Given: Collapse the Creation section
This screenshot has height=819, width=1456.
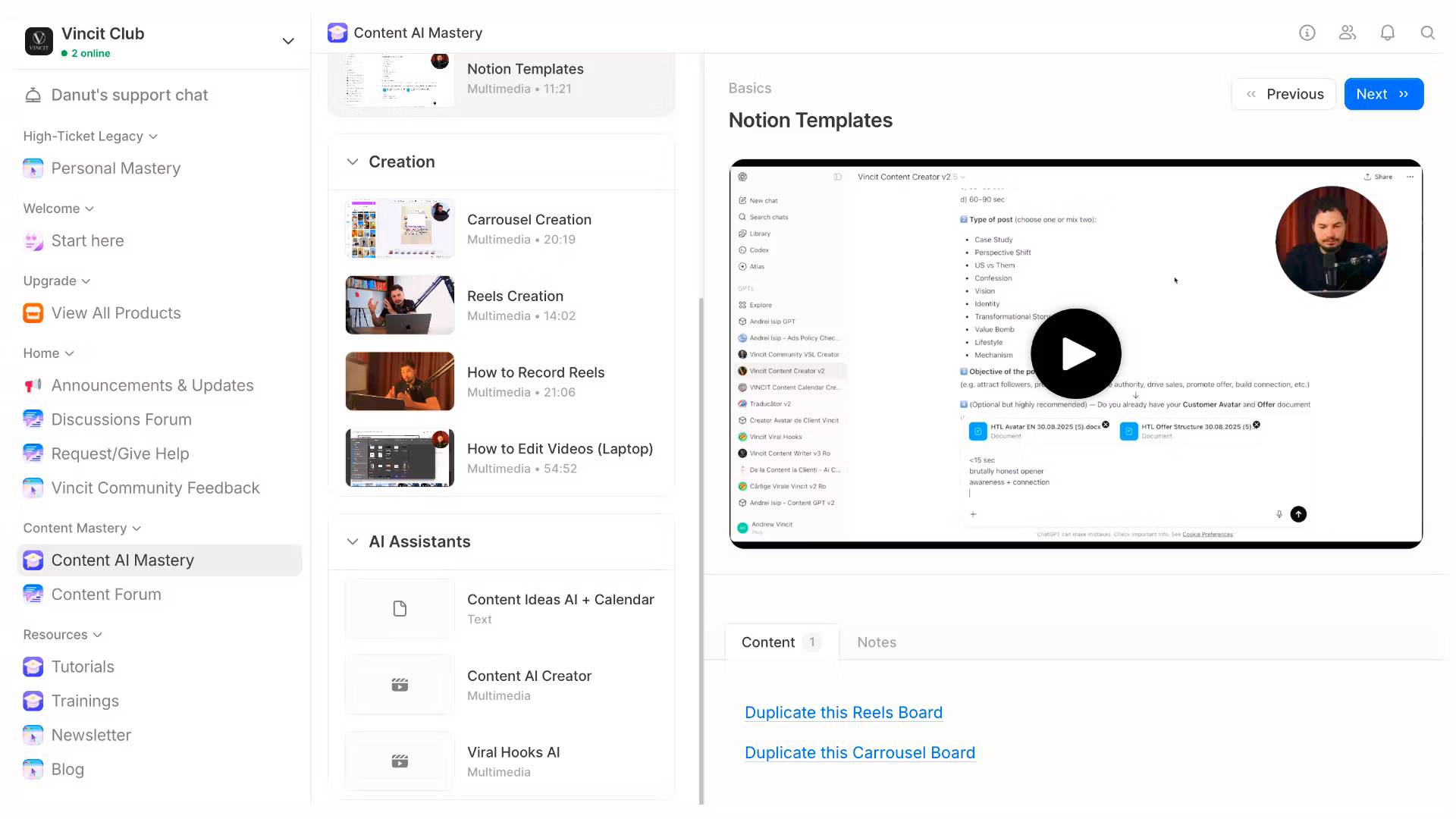Looking at the screenshot, I should (353, 162).
